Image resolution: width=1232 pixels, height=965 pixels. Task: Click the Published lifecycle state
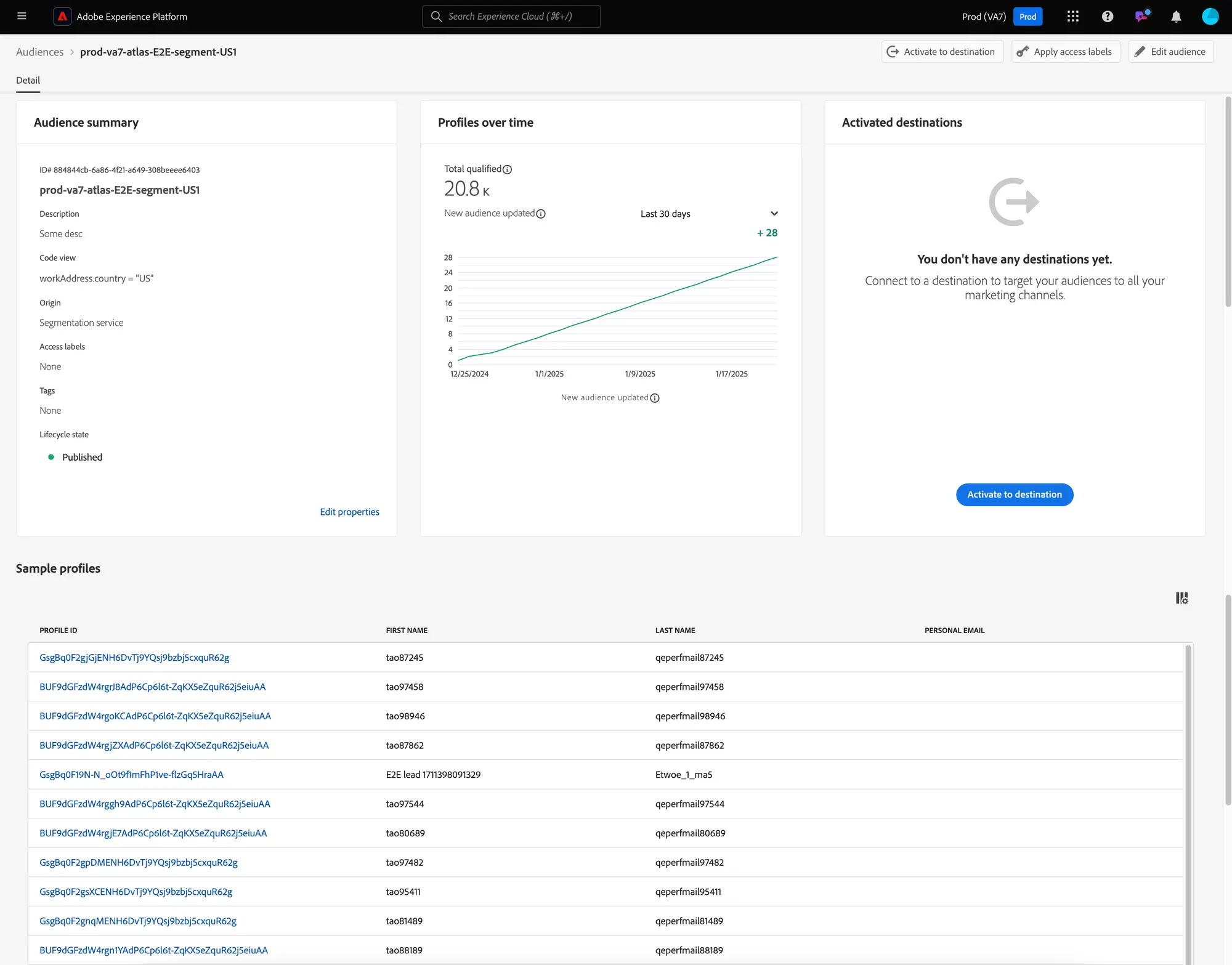(x=82, y=457)
